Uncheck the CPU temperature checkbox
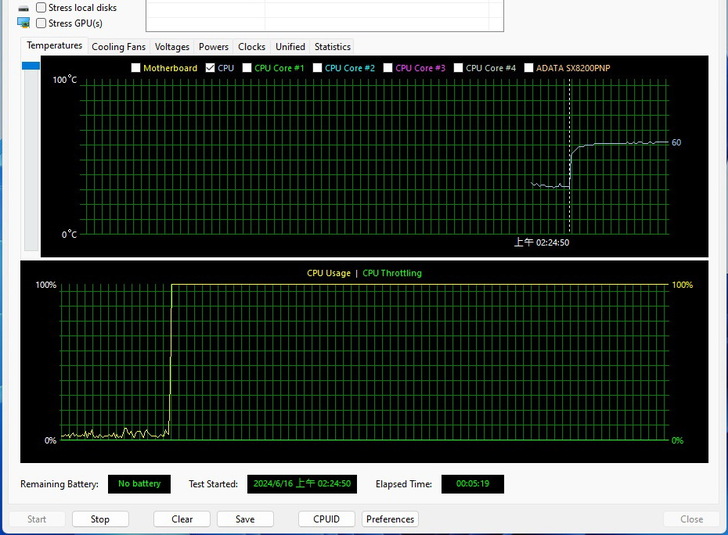Screen dimensions: 728x535 tap(210, 68)
